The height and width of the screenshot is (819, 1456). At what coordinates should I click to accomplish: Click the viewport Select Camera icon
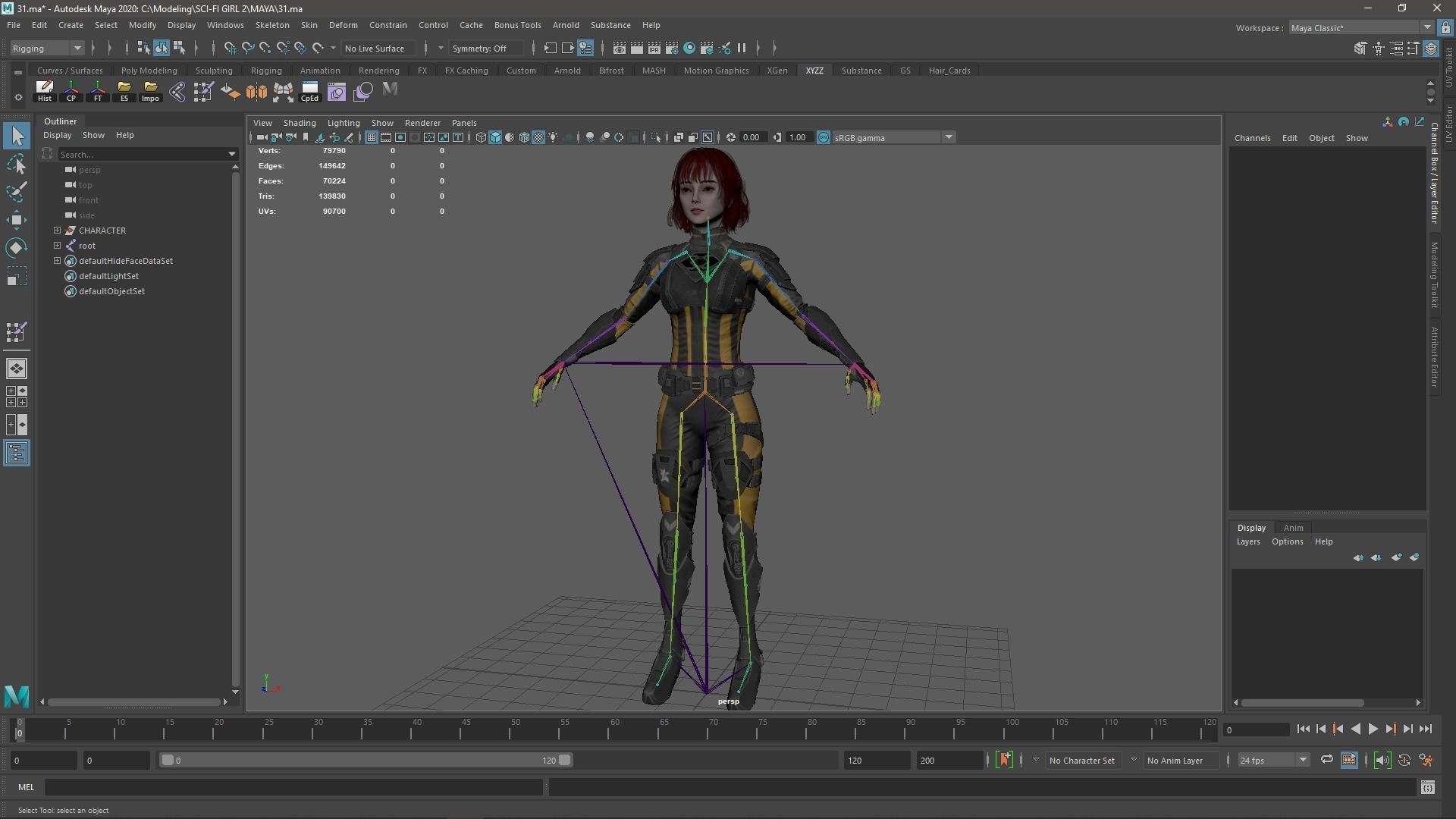262,137
